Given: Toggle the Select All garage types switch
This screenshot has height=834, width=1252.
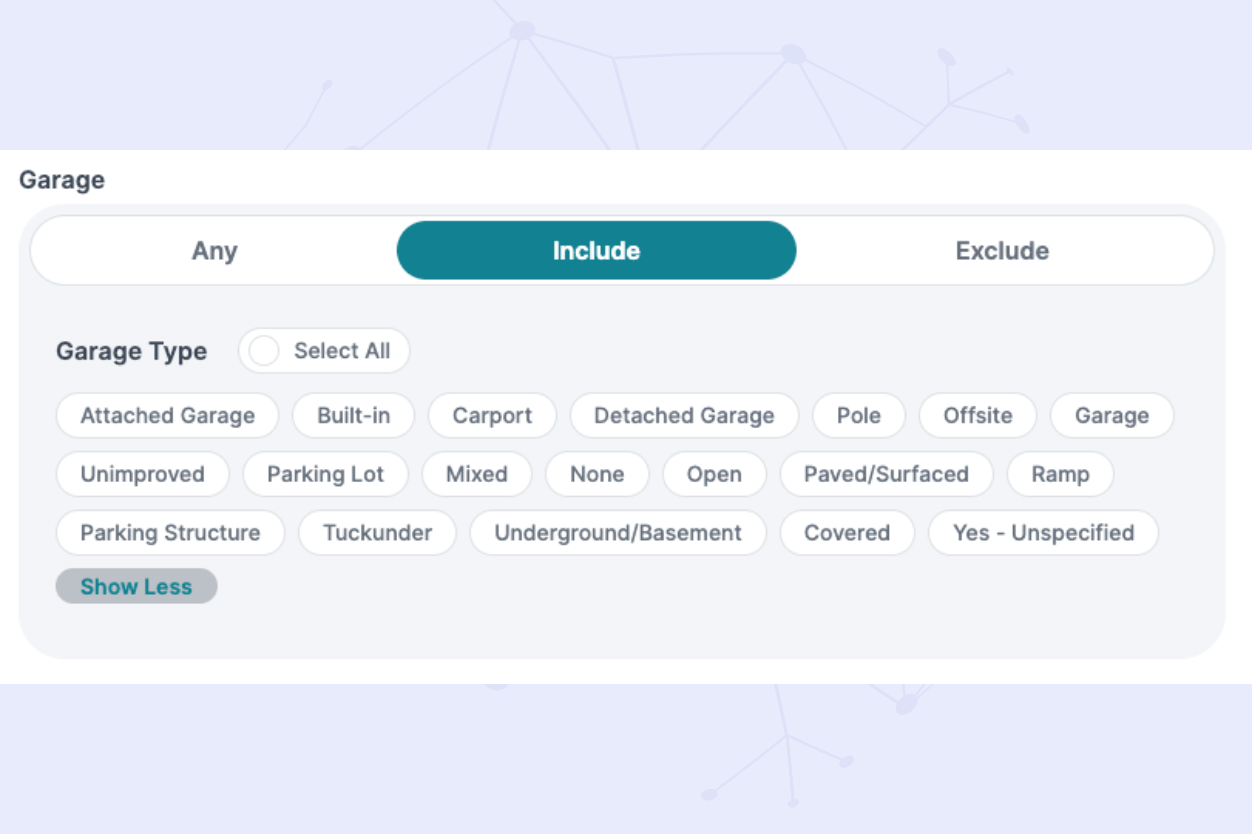Looking at the screenshot, I should tap(265, 351).
